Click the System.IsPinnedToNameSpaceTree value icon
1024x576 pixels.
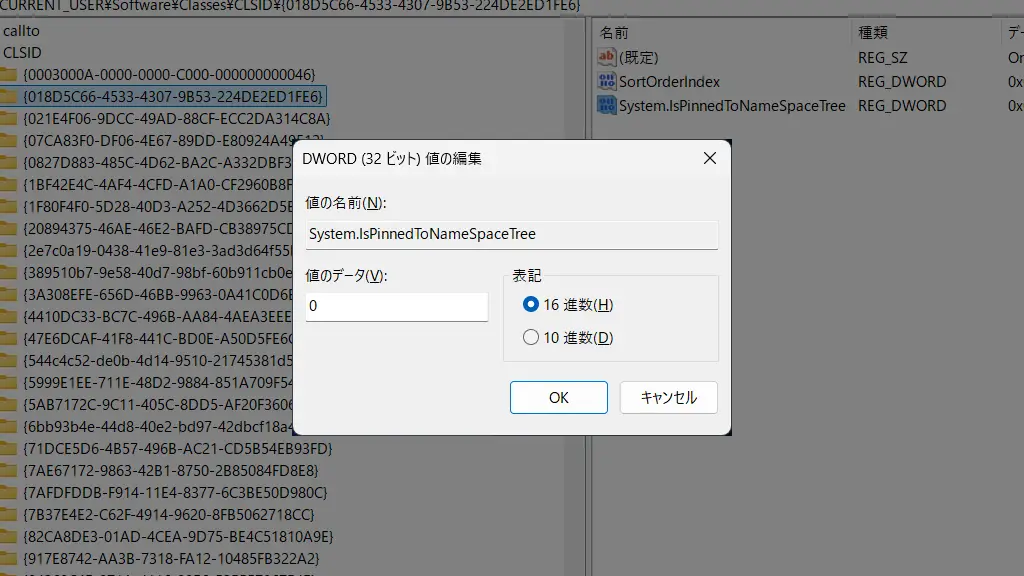(606, 105)
